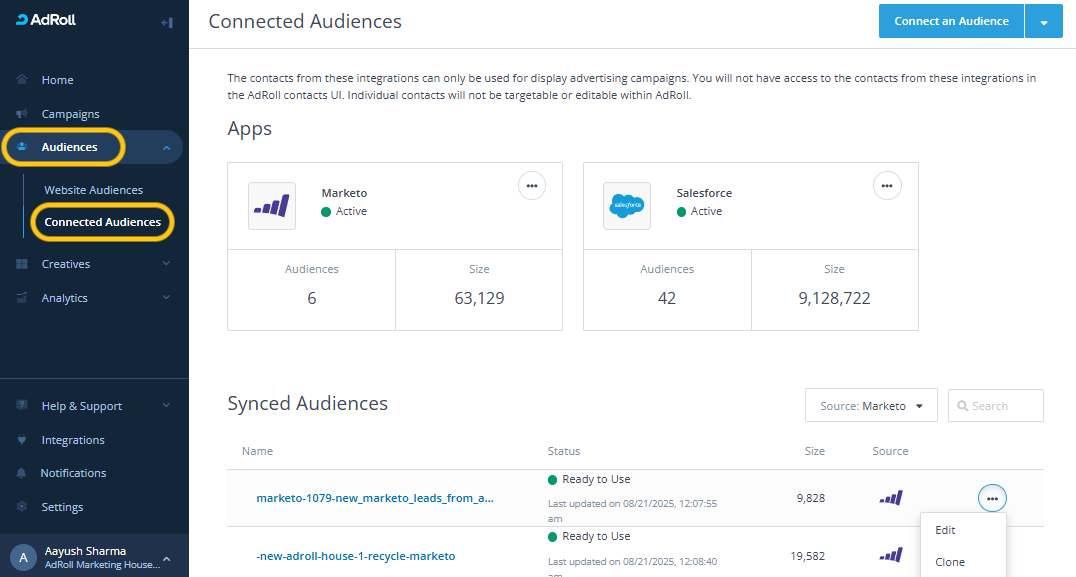The width and height of the screenshot is (1076, 577).
Task: Click the Salesforce app logo
Action: [627, 206]
